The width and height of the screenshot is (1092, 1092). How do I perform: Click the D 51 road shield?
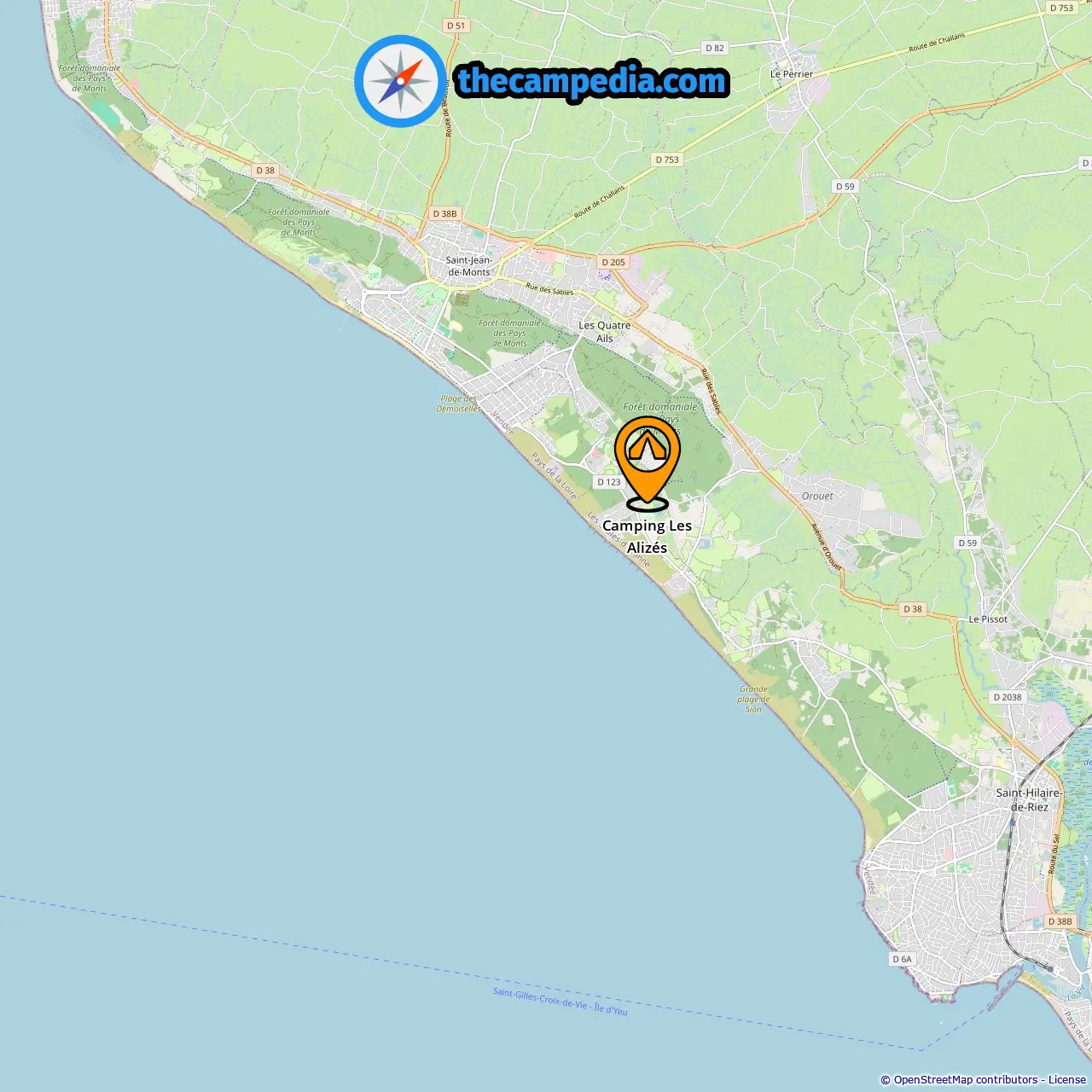click(x=456, y=26)
